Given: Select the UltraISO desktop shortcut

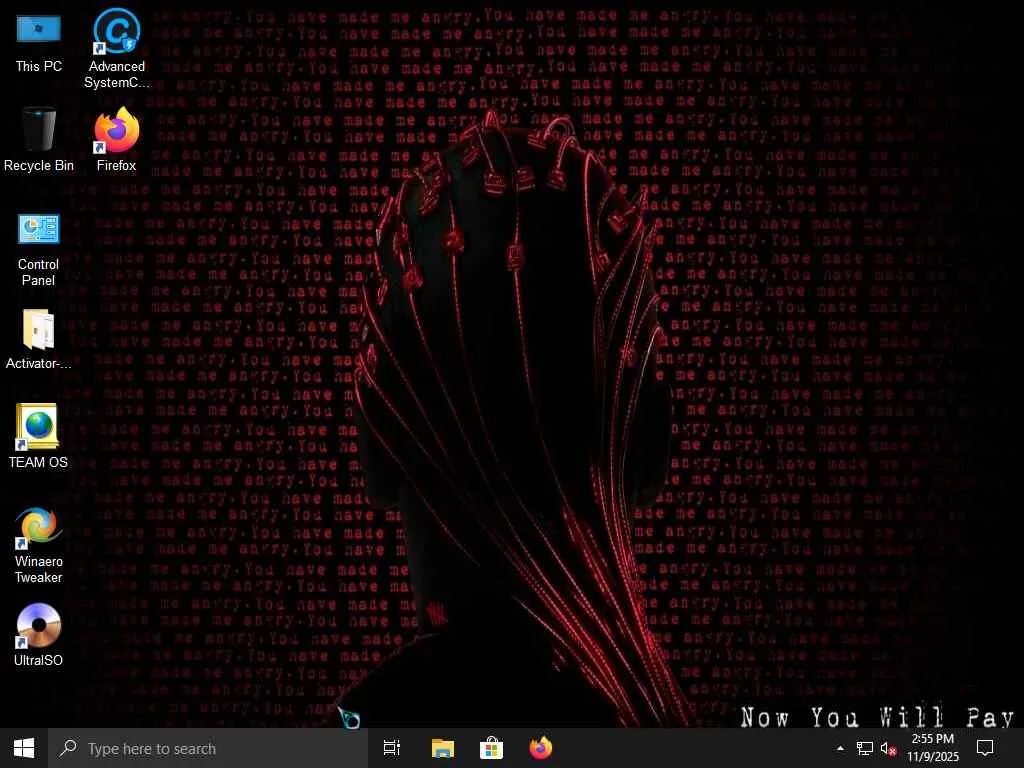Looking at the screenshot, I should 39,635.
